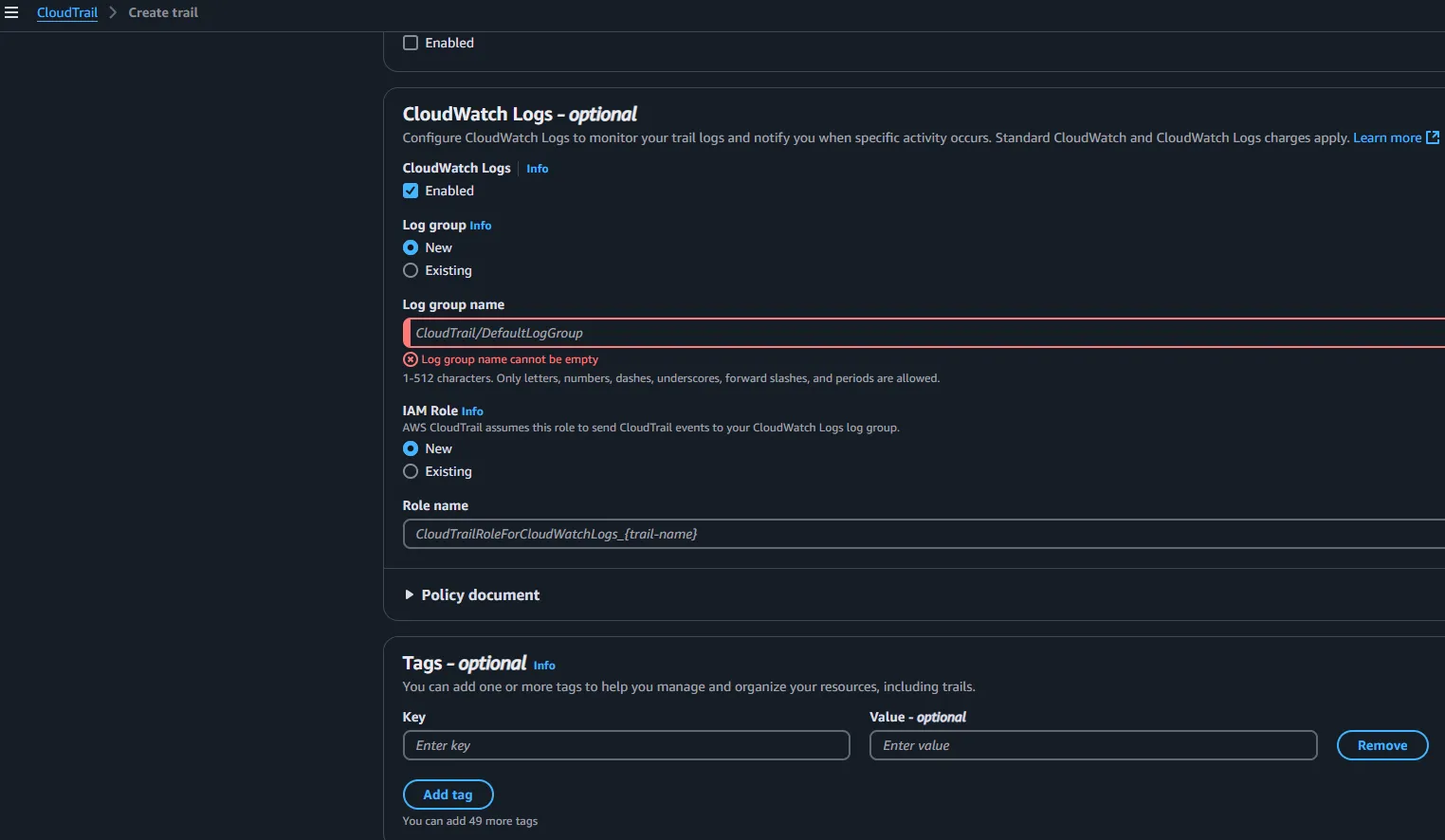This screenshot has width=1445, height=840.
Task: Select New under Log group
Action: (411, 247)
